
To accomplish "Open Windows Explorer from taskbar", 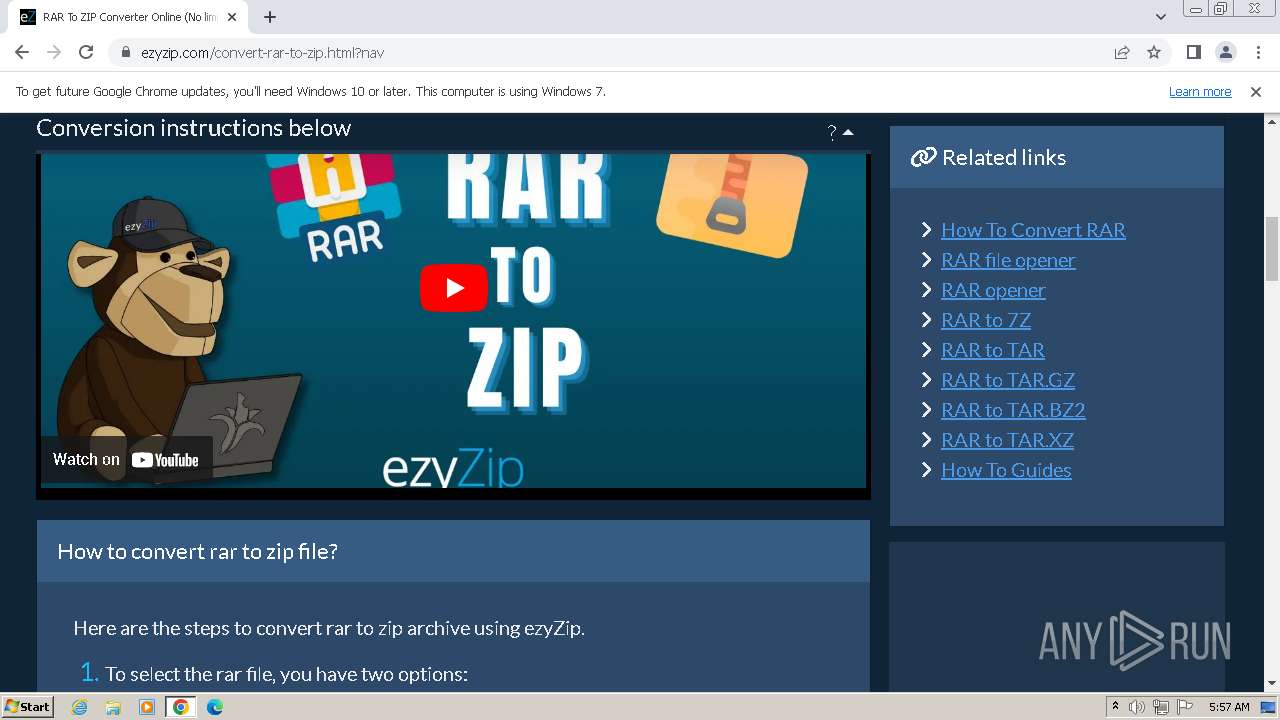I will pyautogui.click(x=113, y=707).
